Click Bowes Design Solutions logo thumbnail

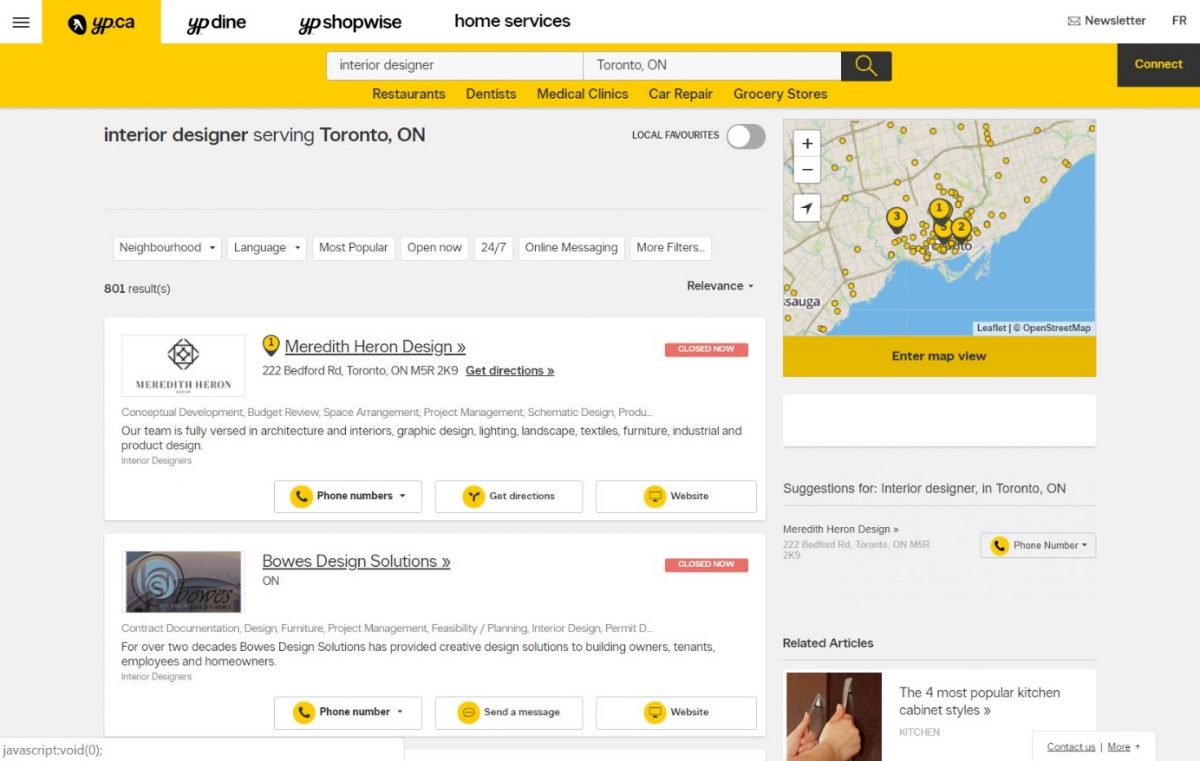coord(183,582)
